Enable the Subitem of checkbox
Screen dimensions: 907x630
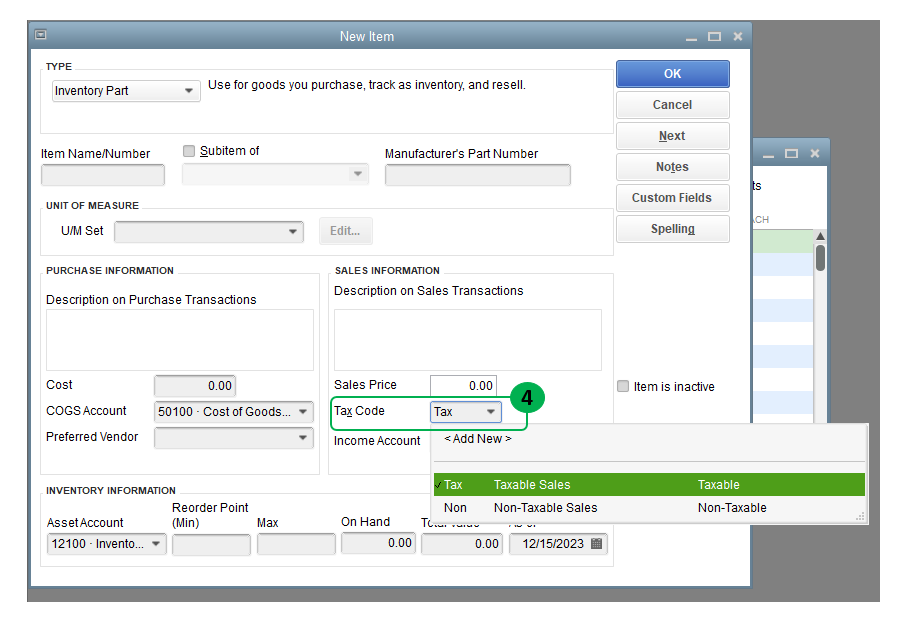[x=189, y=151]
